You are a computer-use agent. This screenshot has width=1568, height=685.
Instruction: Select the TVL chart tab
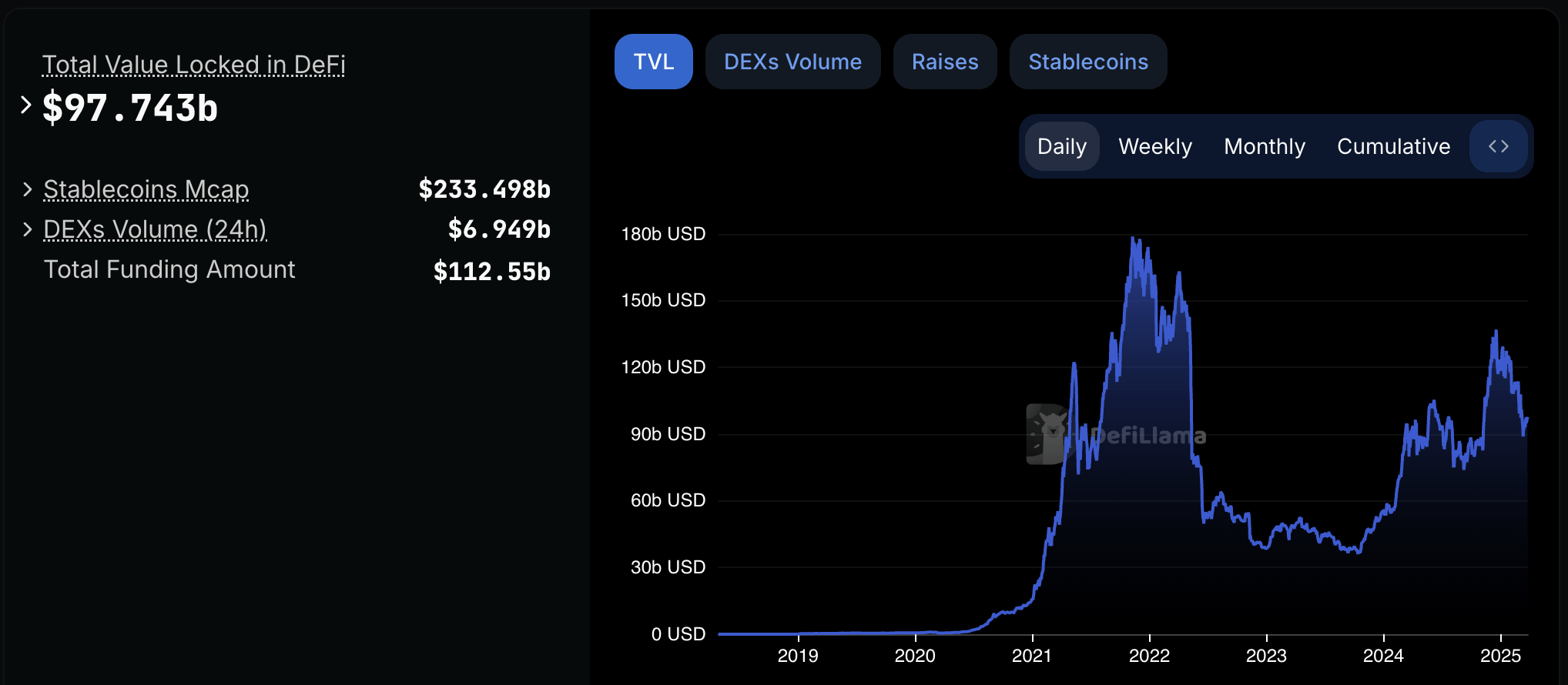(x=654, y=62)
